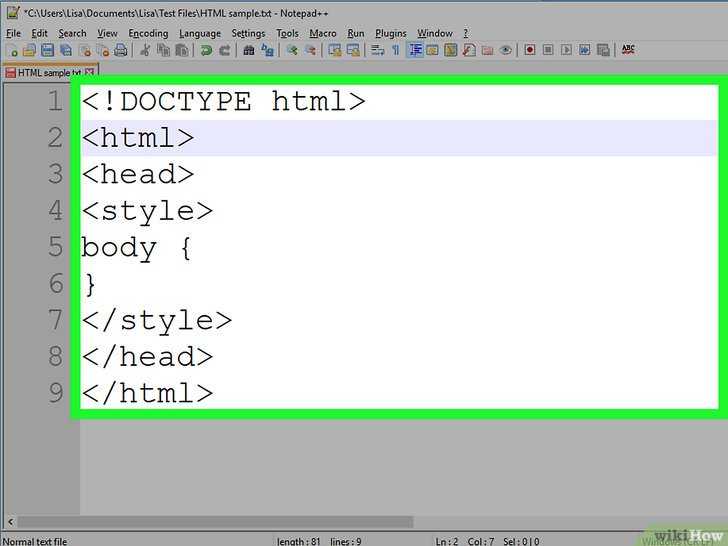The image size is (728, 546).
Task: Paste the clipboard using the Paste icon
Action: pos(182,50)
